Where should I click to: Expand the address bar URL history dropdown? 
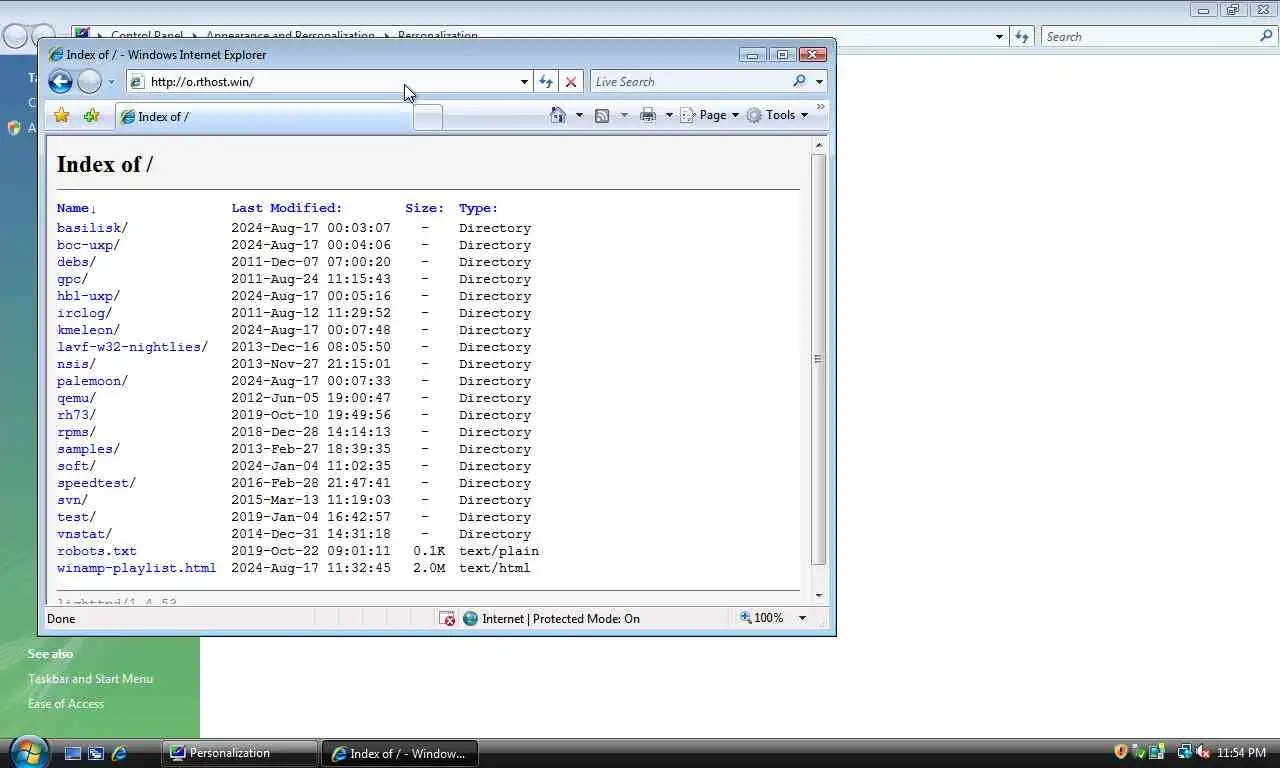click(524, 82)
